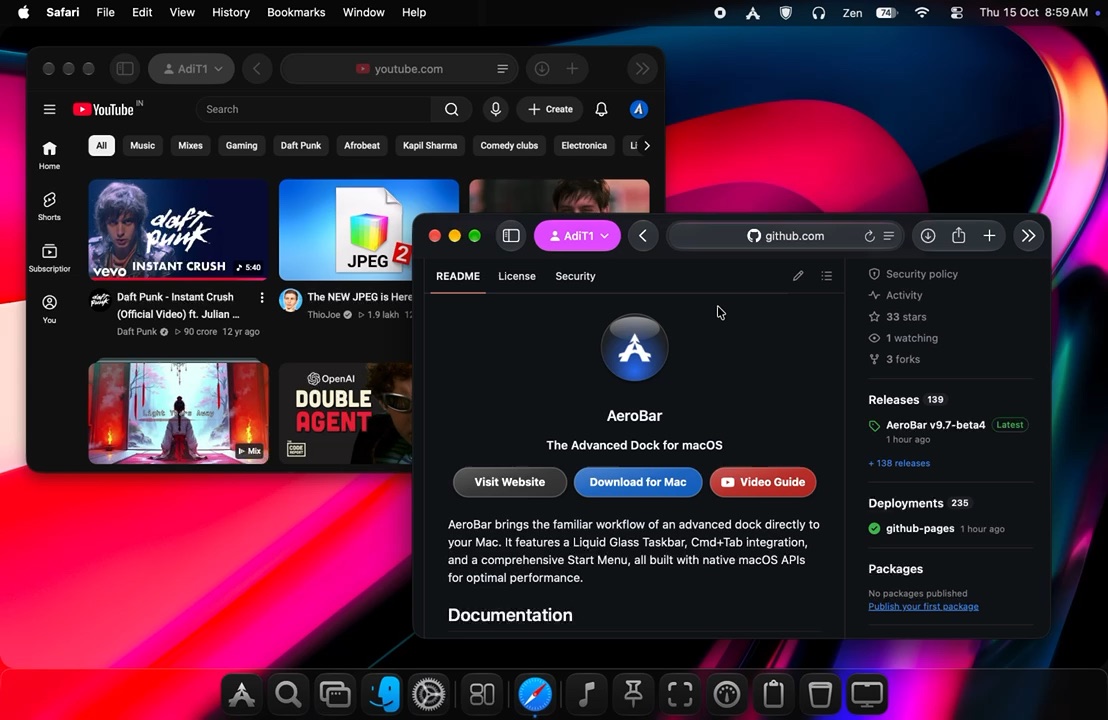Start YouTube voice search with the microphone

point(495,109)
